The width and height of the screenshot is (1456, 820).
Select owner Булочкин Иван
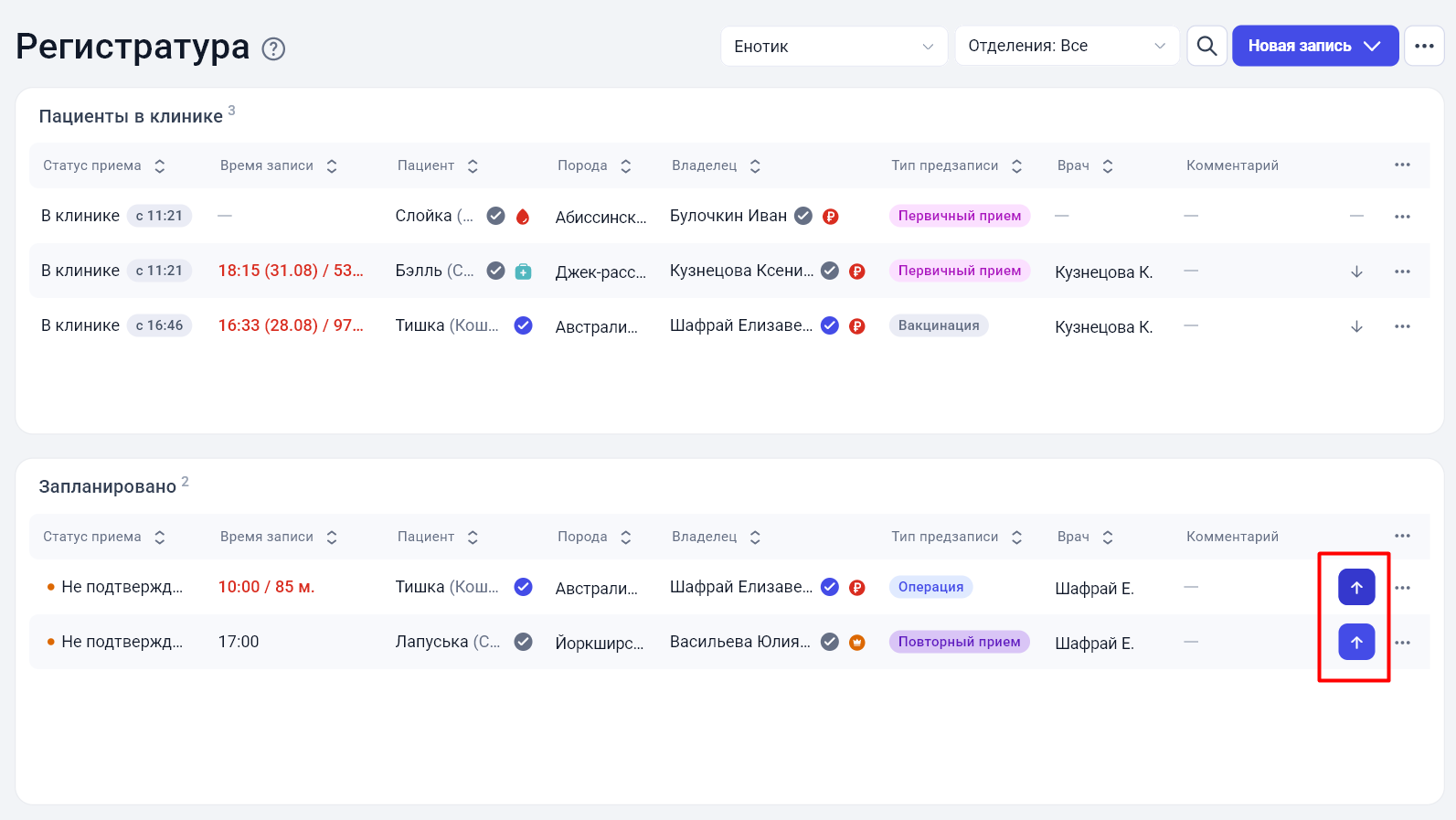click(x=728, y=216)
